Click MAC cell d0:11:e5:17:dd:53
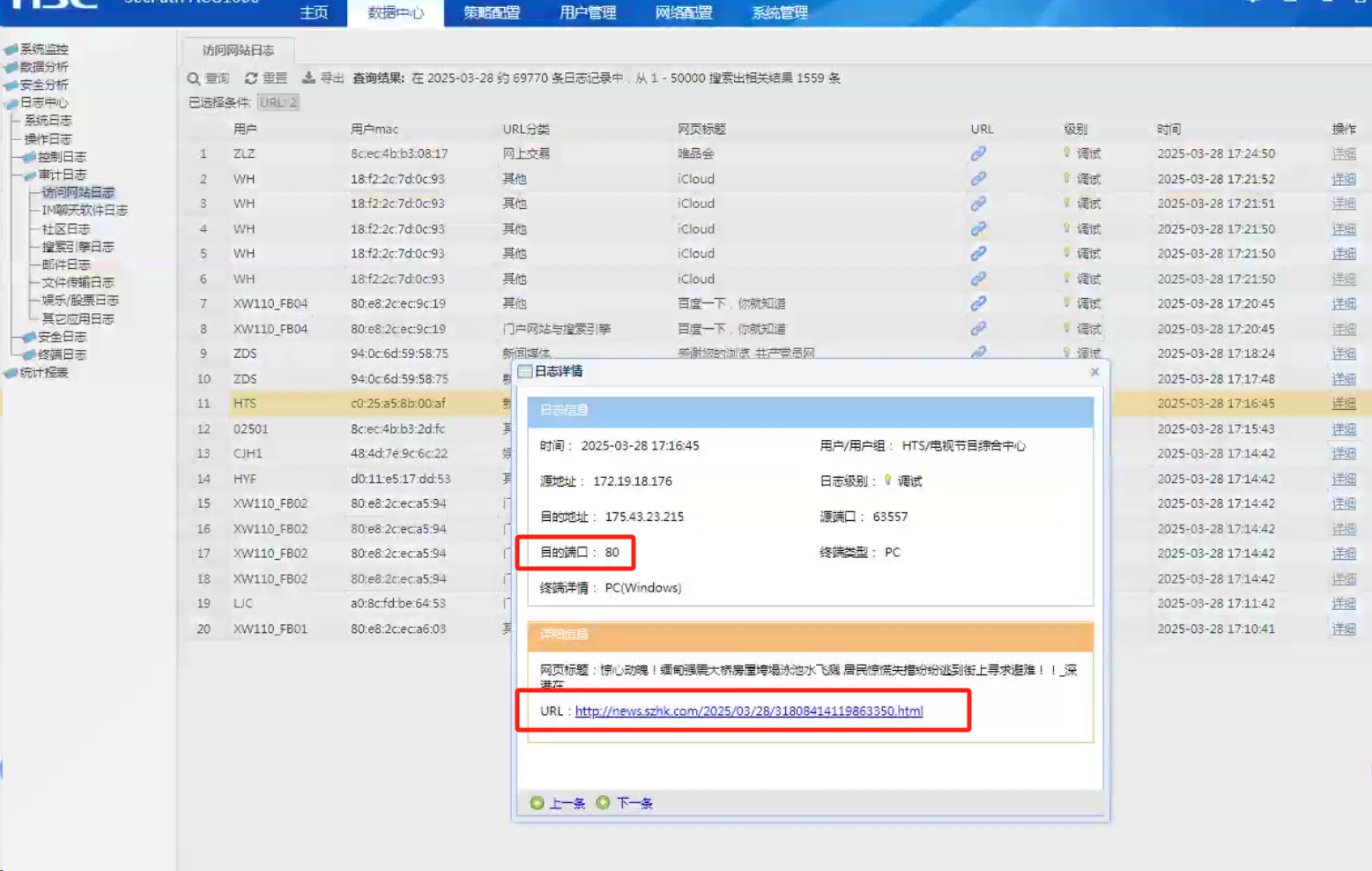 click(401, 479)
